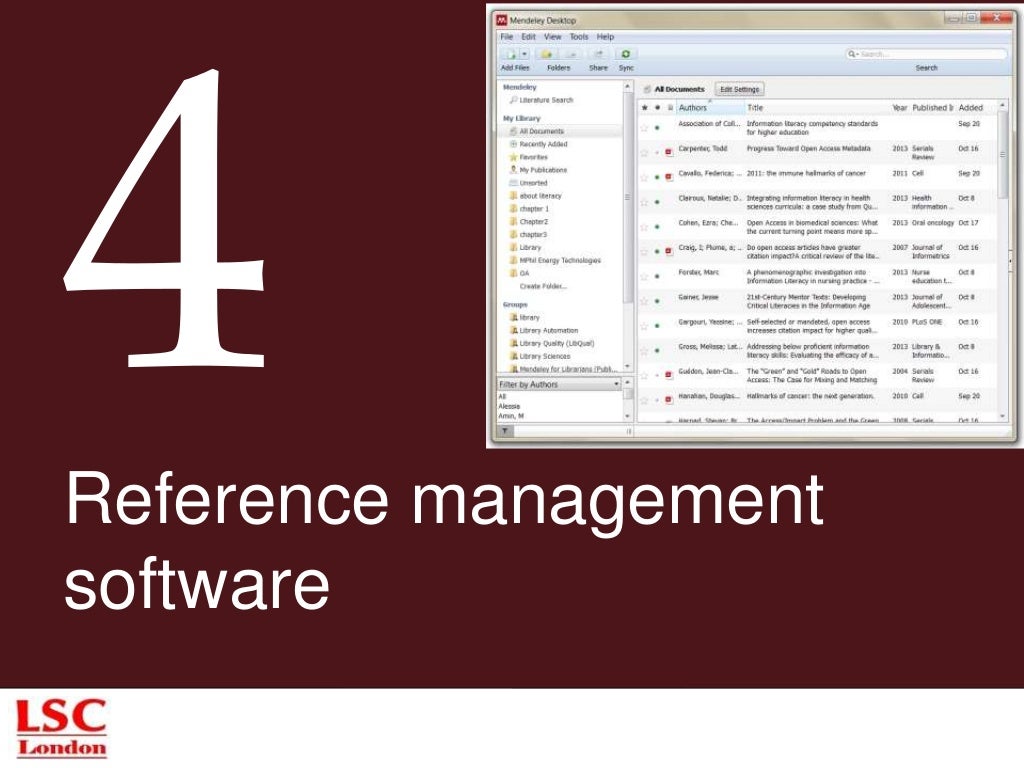Screen dimensions: 1024x768
Task: Click the remove-folder icon beside Folders
Action: pos(571,54)
